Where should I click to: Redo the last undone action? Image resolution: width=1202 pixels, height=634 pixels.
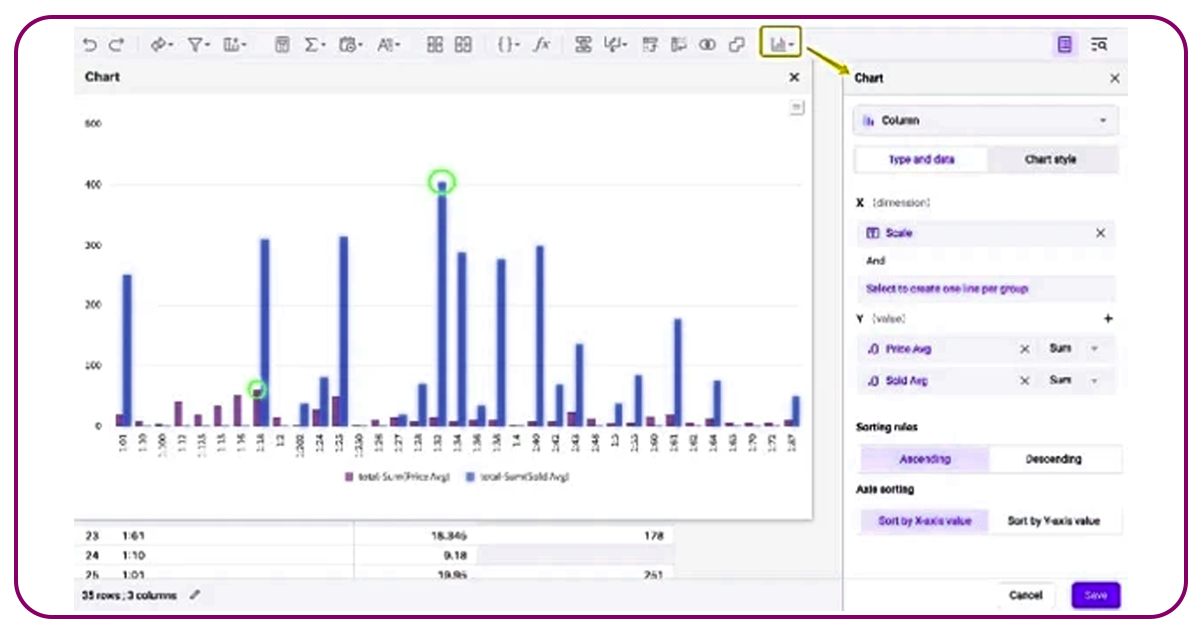pos(116,44)
